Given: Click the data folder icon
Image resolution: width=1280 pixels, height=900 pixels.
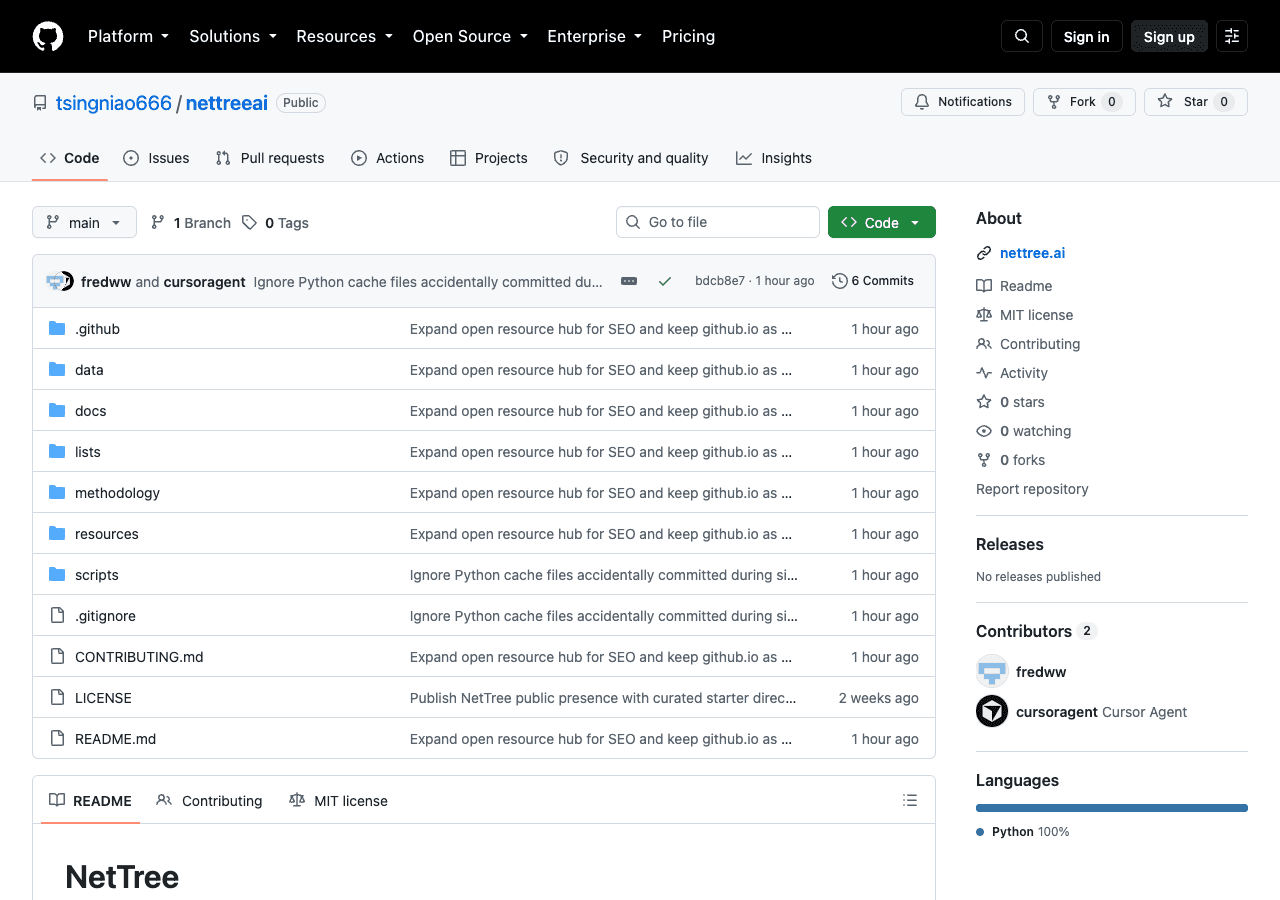Looking at the screenshot, I should point(57,370).
